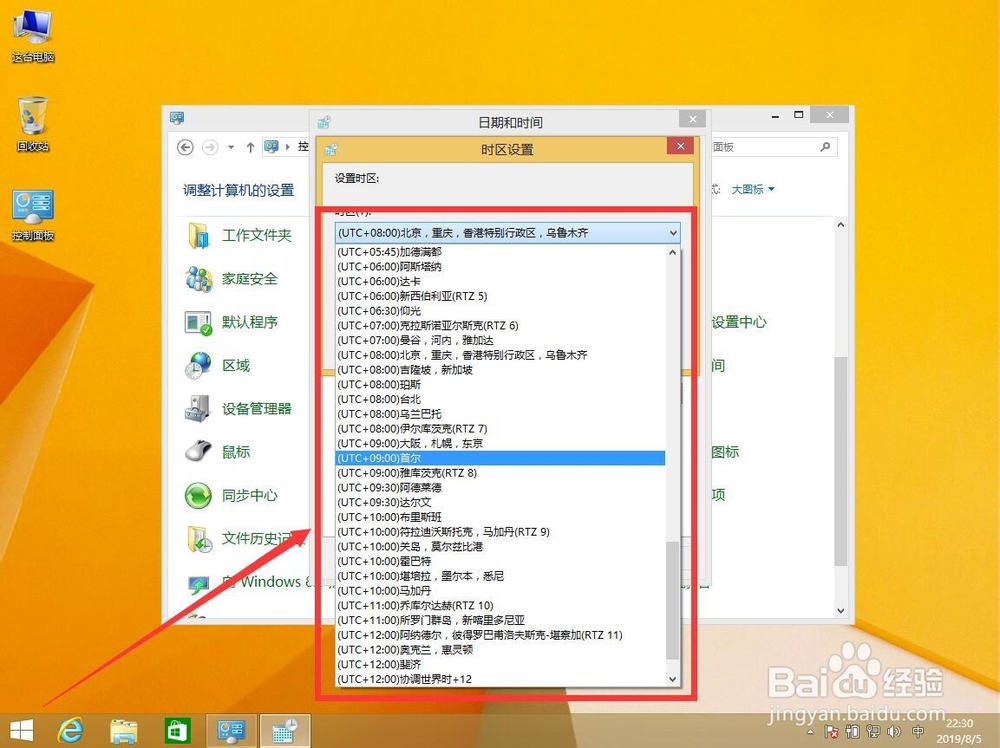The image size is (1000, 748).
Task: Switch to Date and Time taskbar button
Action: pos(284,731)
